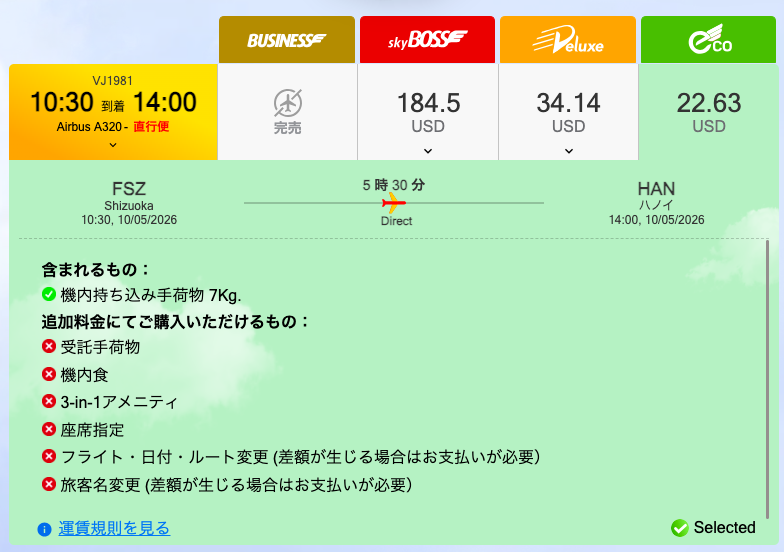Viewport: 784px width, 552px height.
Task: Click the red X icon beside 座席指定
Action: [49, 429]
